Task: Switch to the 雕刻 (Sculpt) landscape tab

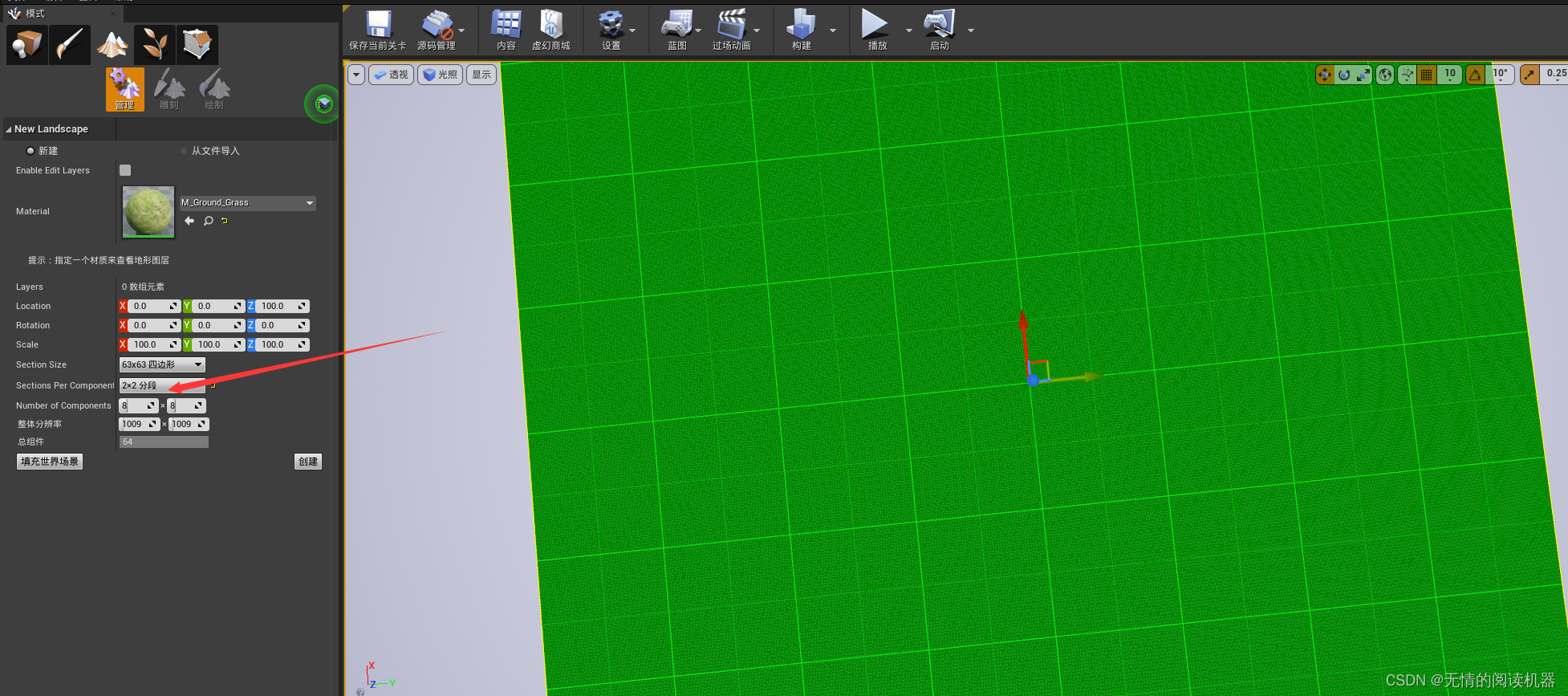Action: (169, 89)
